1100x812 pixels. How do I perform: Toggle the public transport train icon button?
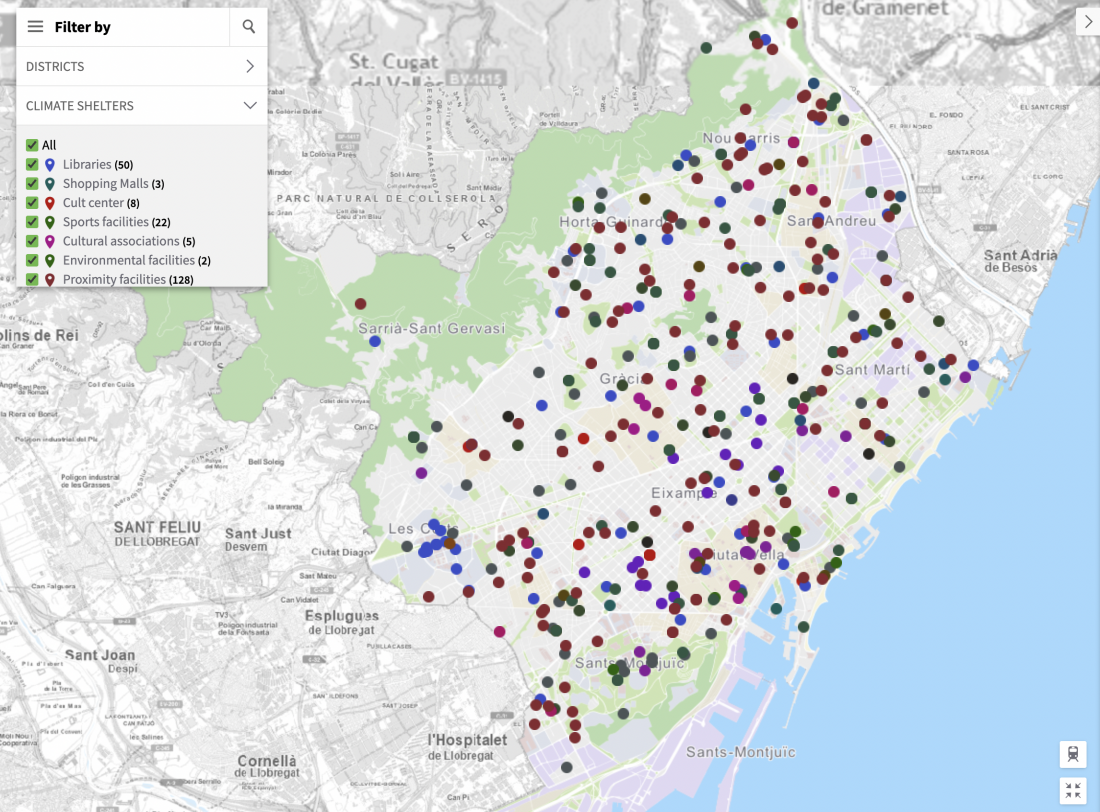[x=1073, y=754]
